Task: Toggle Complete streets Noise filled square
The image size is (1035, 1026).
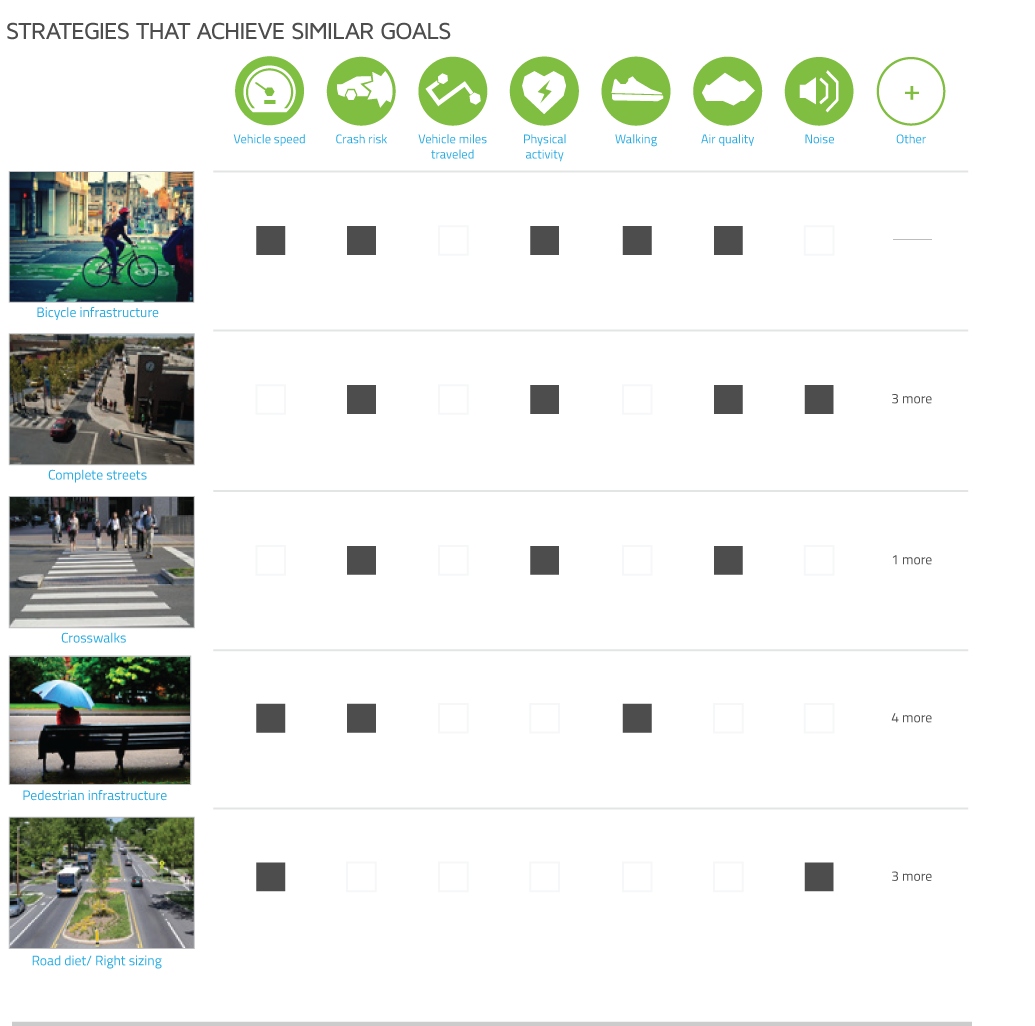Action: click(819, 399)
